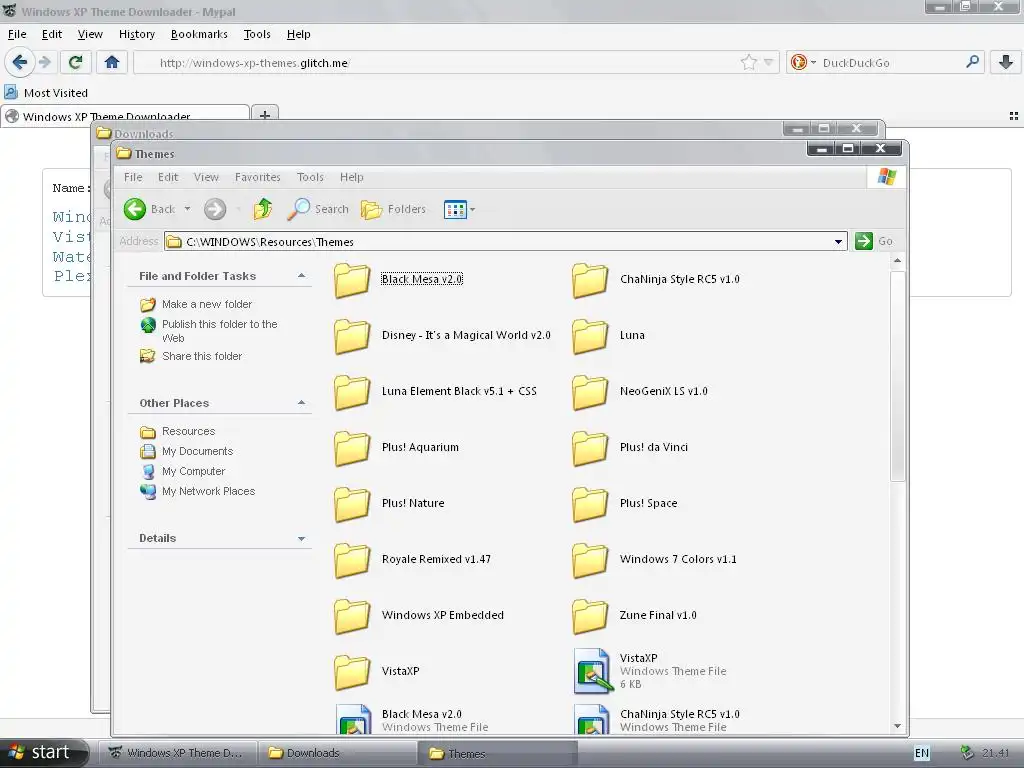This screenshot has width=1024, height=768.
Task: Open the Mypal downloads arrow button
Action: click(x=1006, y=63)
